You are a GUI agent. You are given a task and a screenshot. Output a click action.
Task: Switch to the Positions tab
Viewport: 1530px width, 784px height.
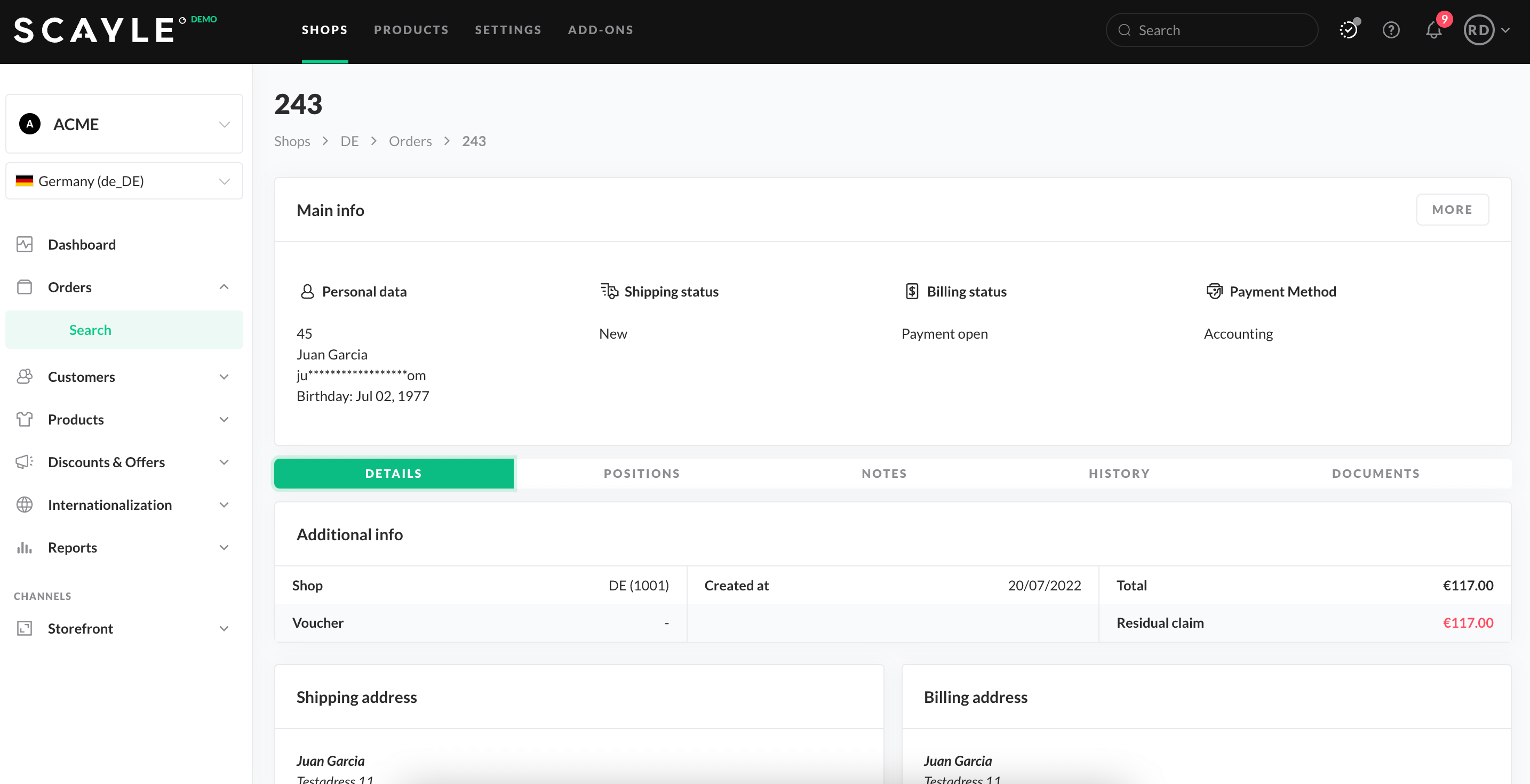click(x=641, y=472)
